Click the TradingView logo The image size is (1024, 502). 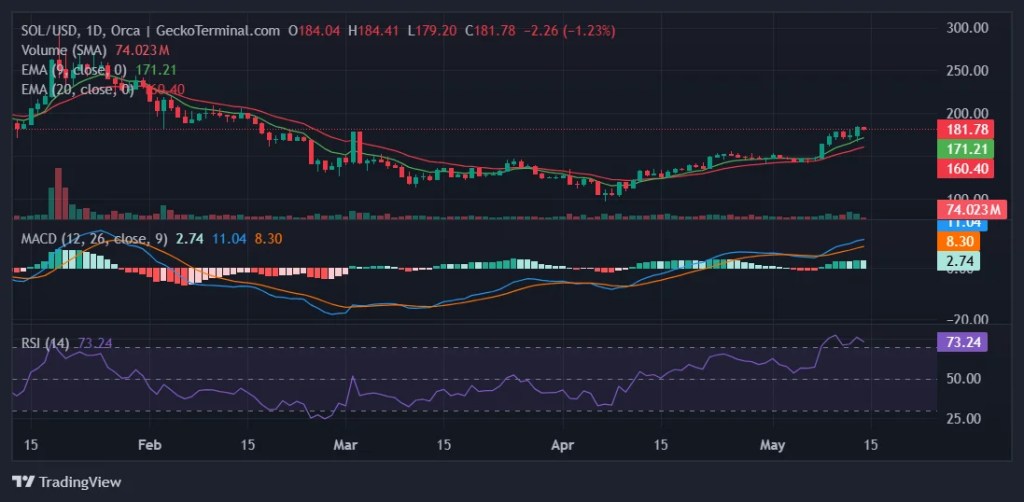[66, 482]
